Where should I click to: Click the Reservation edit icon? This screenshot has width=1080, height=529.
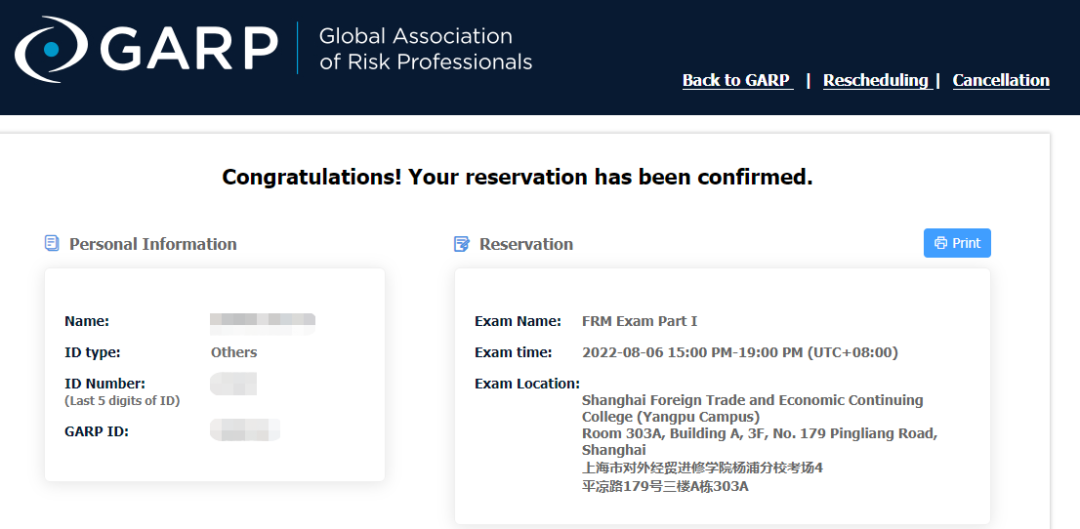[x=462, y=244]
